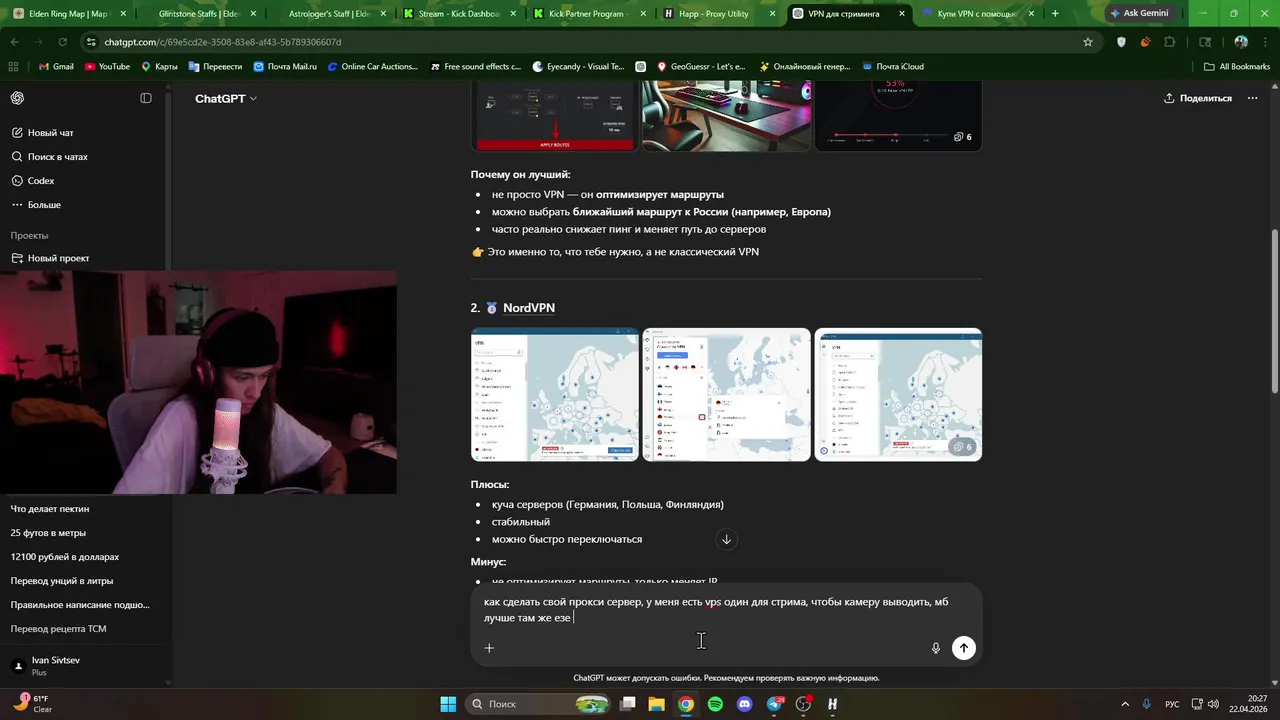Open the browser extensions puzzle icon
Image resolution: width=1280 pixels, height=720 pixels.
click(x=1169, y=42)
